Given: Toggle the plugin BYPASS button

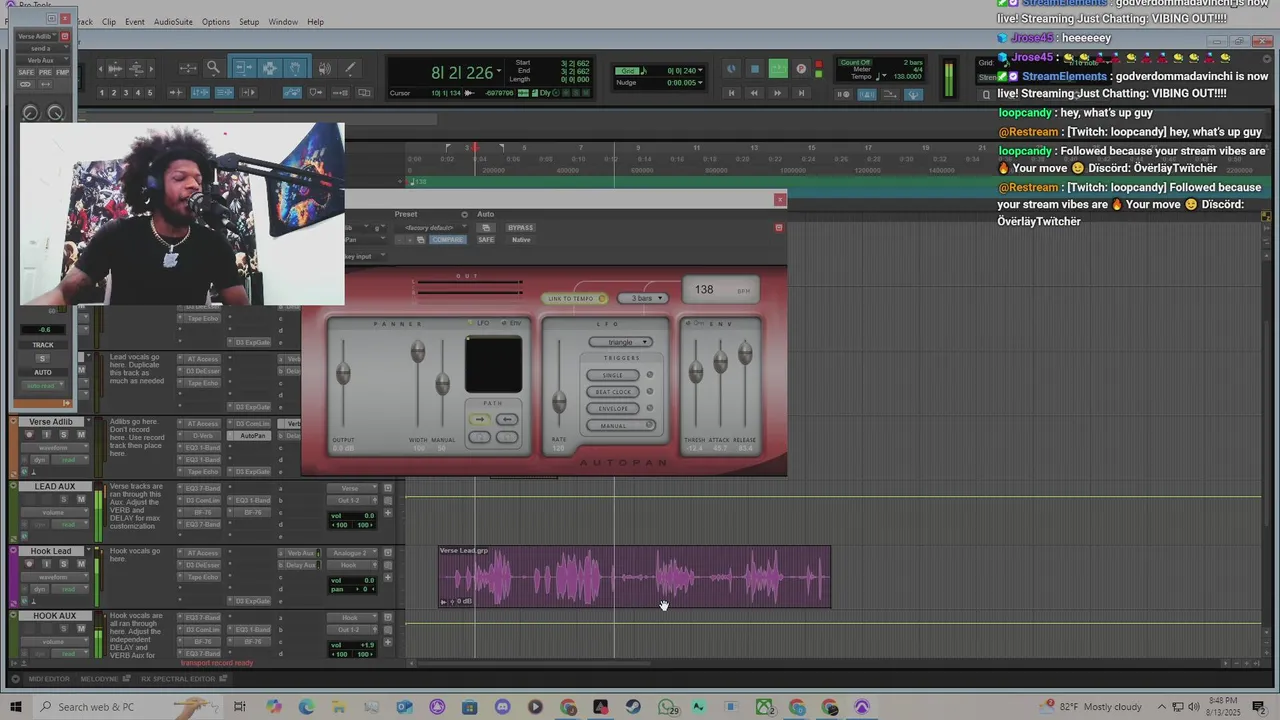Looking at the screenshot, I should coord(520,228).
